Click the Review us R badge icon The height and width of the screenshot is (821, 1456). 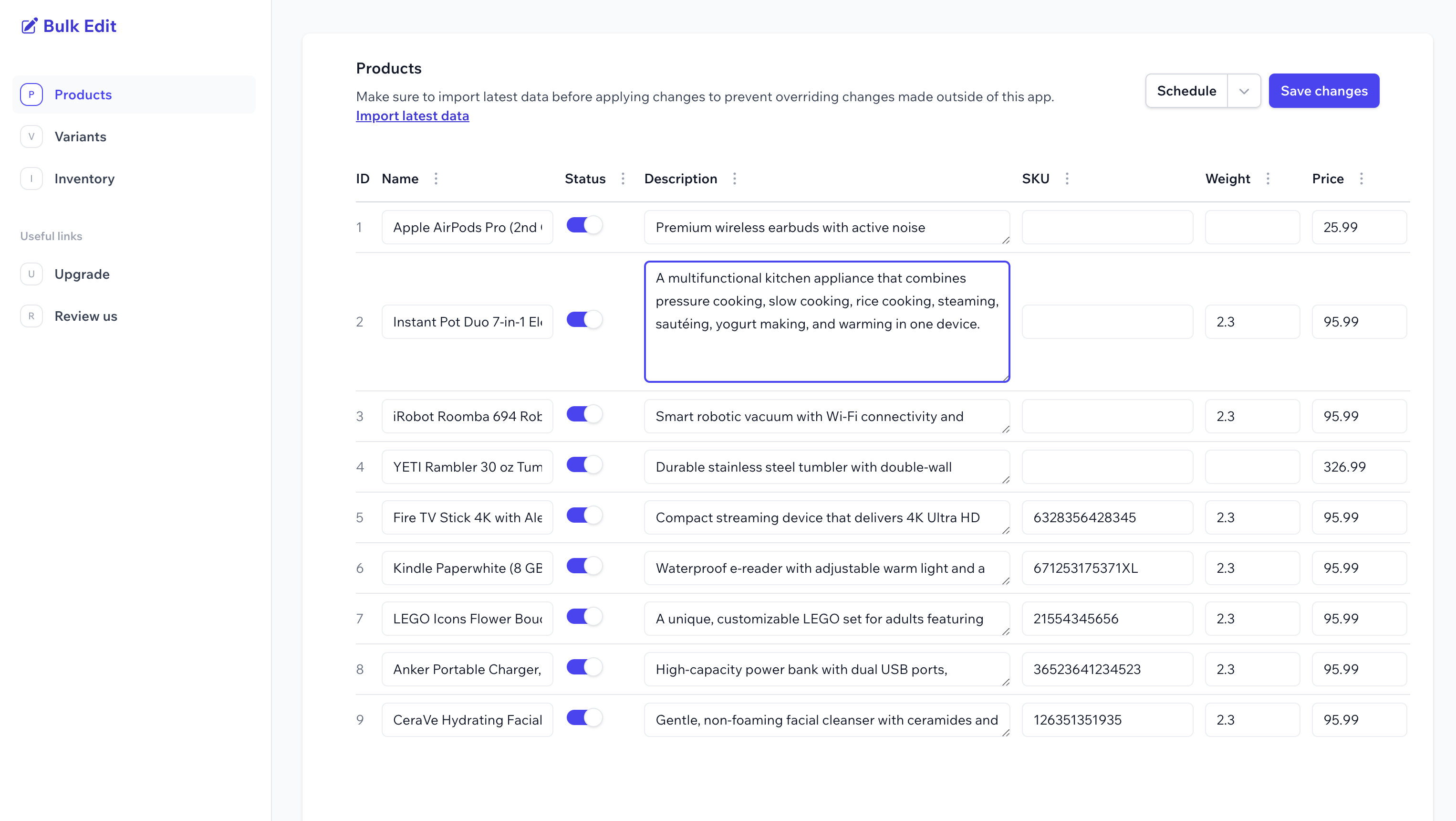[x=31, y=316]
